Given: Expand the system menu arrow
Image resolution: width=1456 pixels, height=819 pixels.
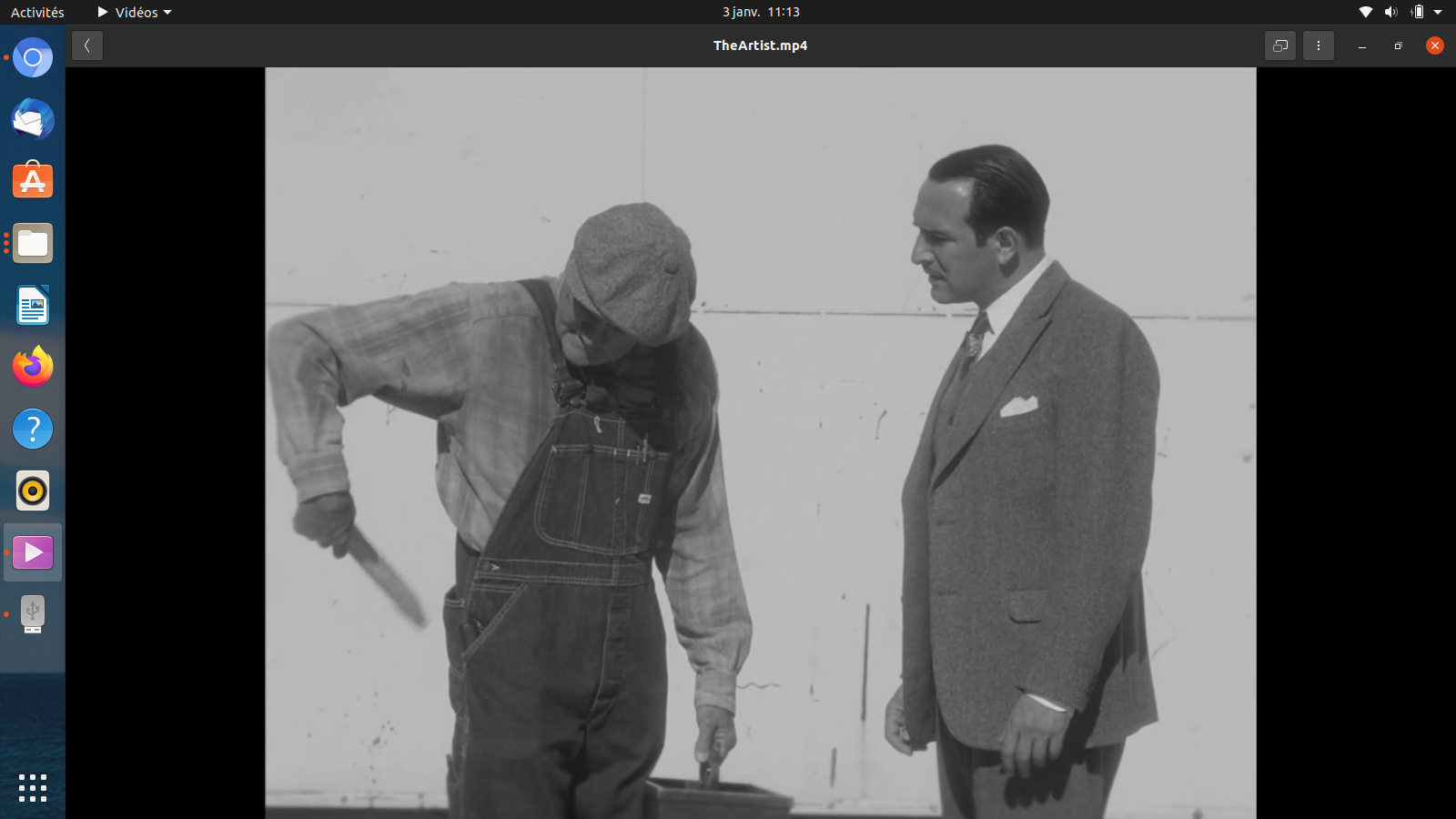Looking at the screenshot, I should point(1438,13).
